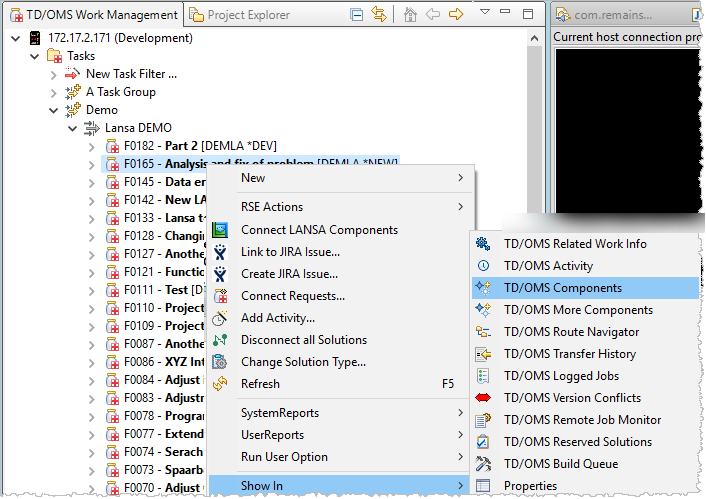Click the TD/OMS Build Queue tools icon

point(484,464)
